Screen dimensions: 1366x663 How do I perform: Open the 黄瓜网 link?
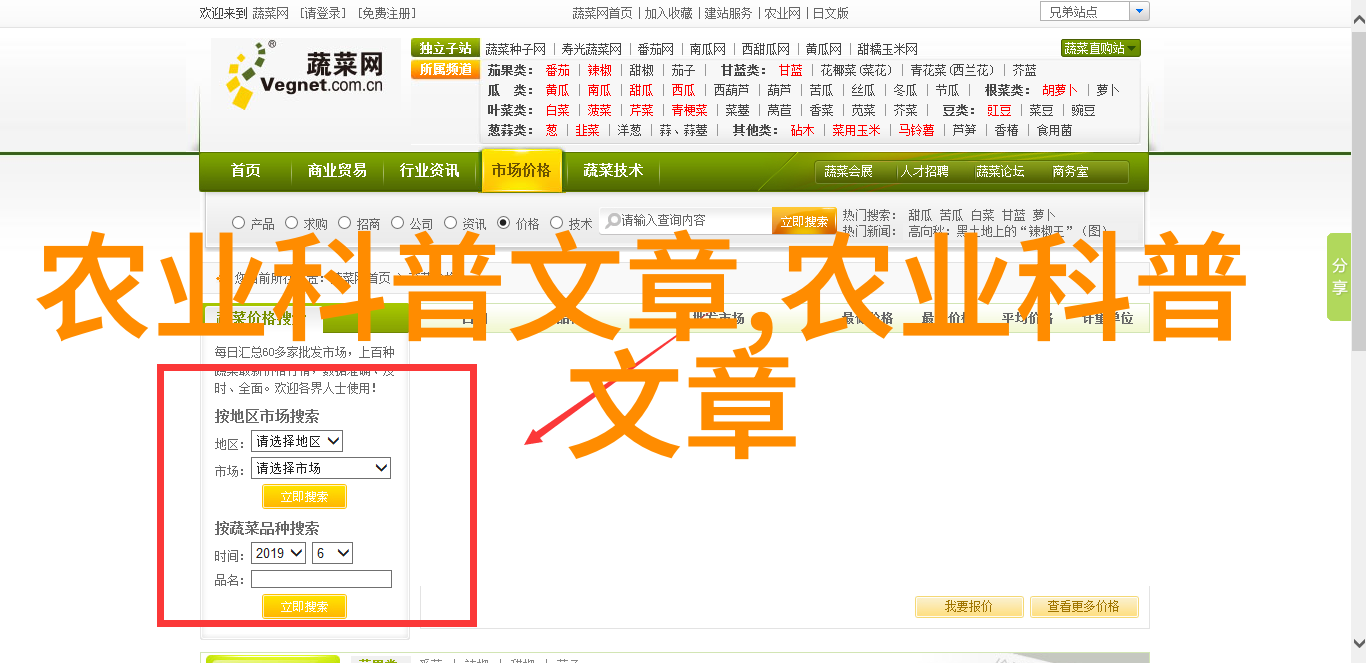[x=823, y=49]
